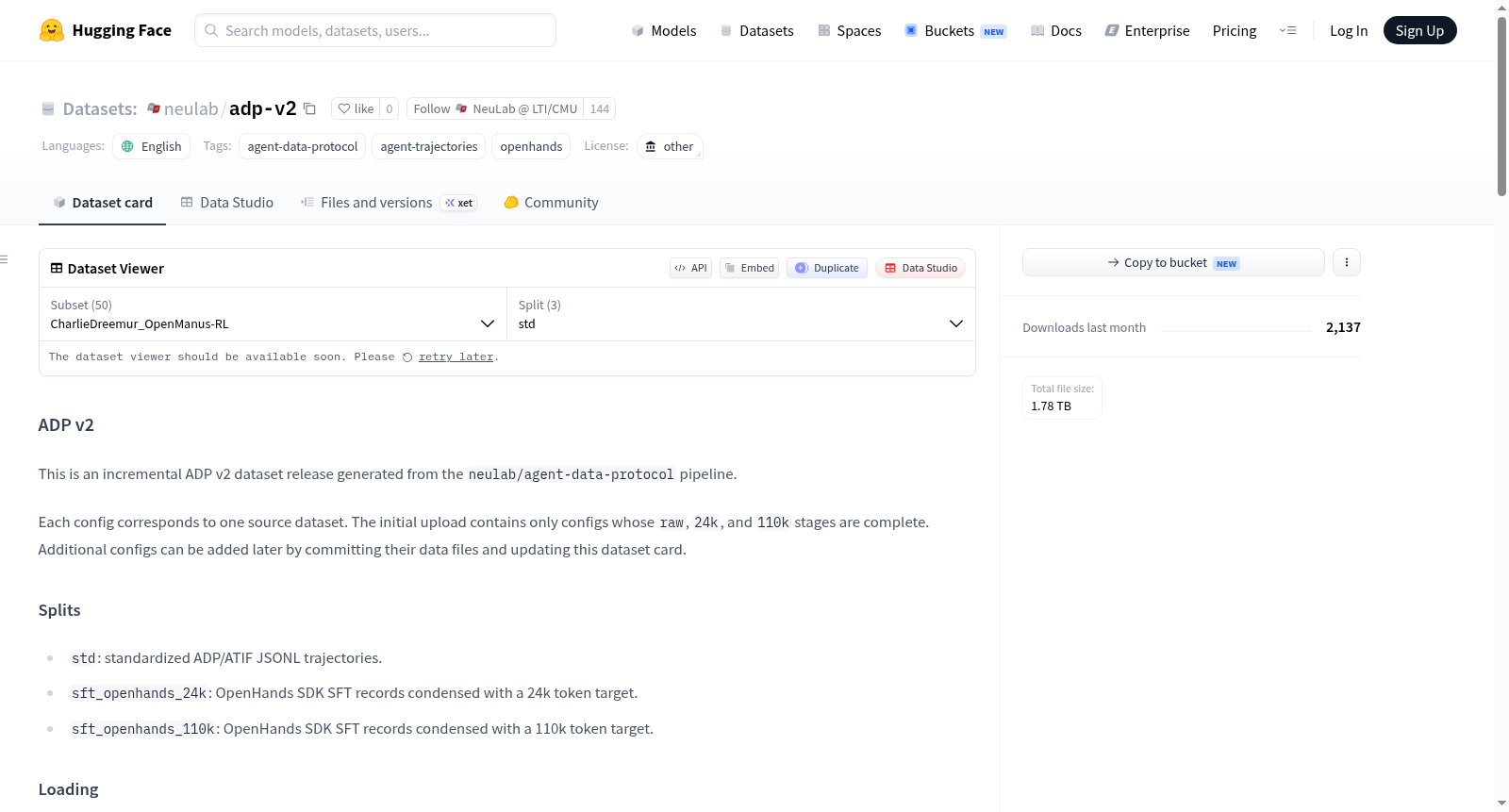
Task: Click the Log In link
Action: click(x=1349, y=30)
